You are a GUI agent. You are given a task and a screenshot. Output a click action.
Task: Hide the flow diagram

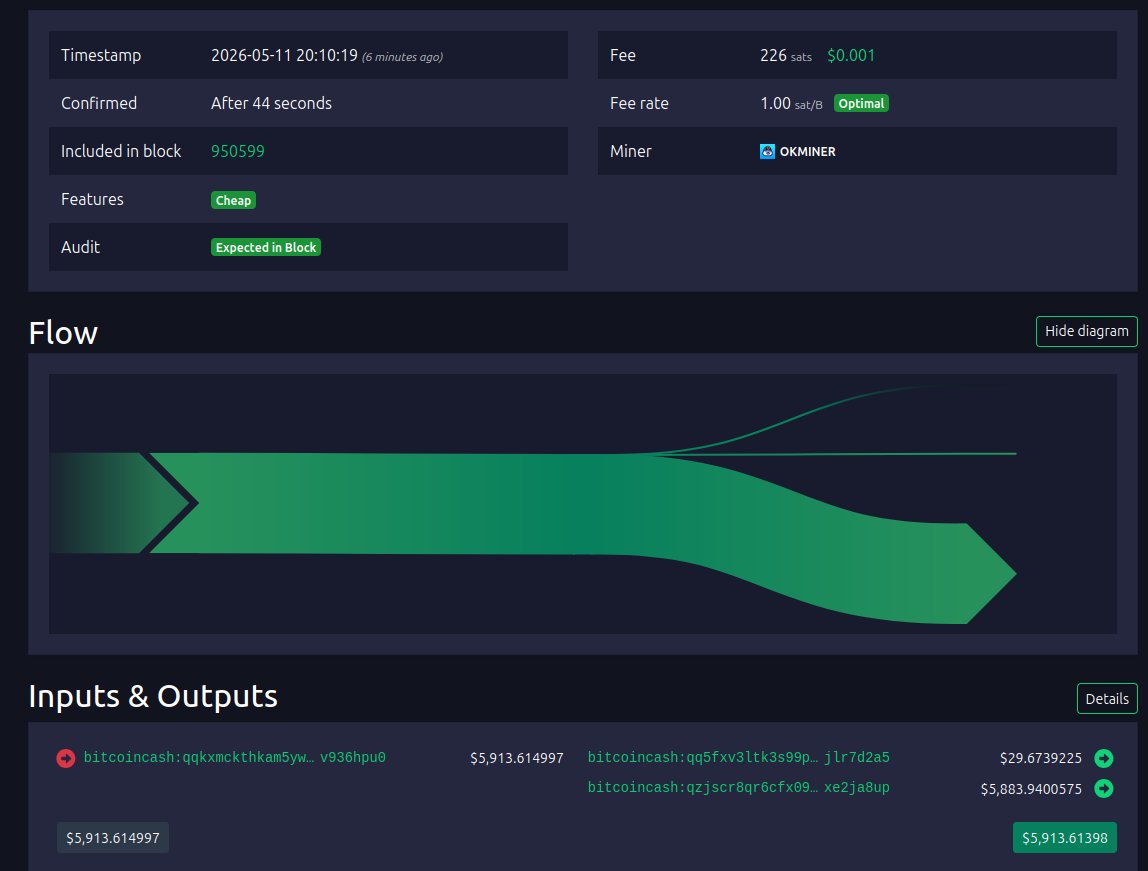click(1086, 332)
